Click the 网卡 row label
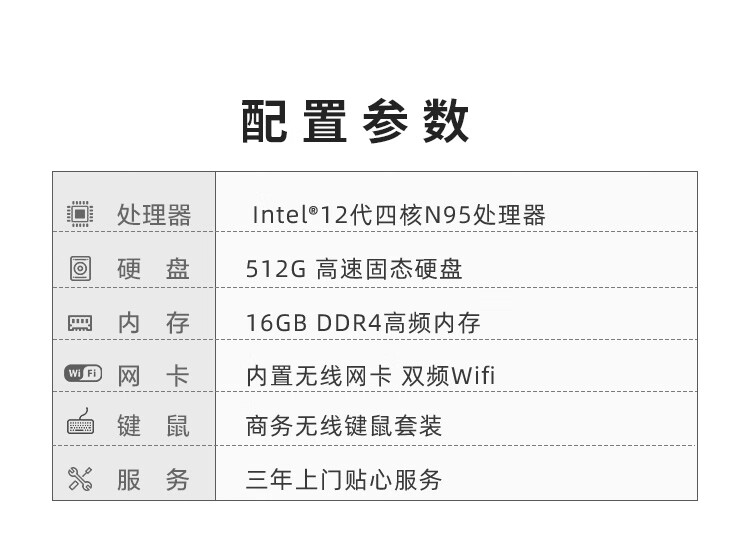 (153, 375)
